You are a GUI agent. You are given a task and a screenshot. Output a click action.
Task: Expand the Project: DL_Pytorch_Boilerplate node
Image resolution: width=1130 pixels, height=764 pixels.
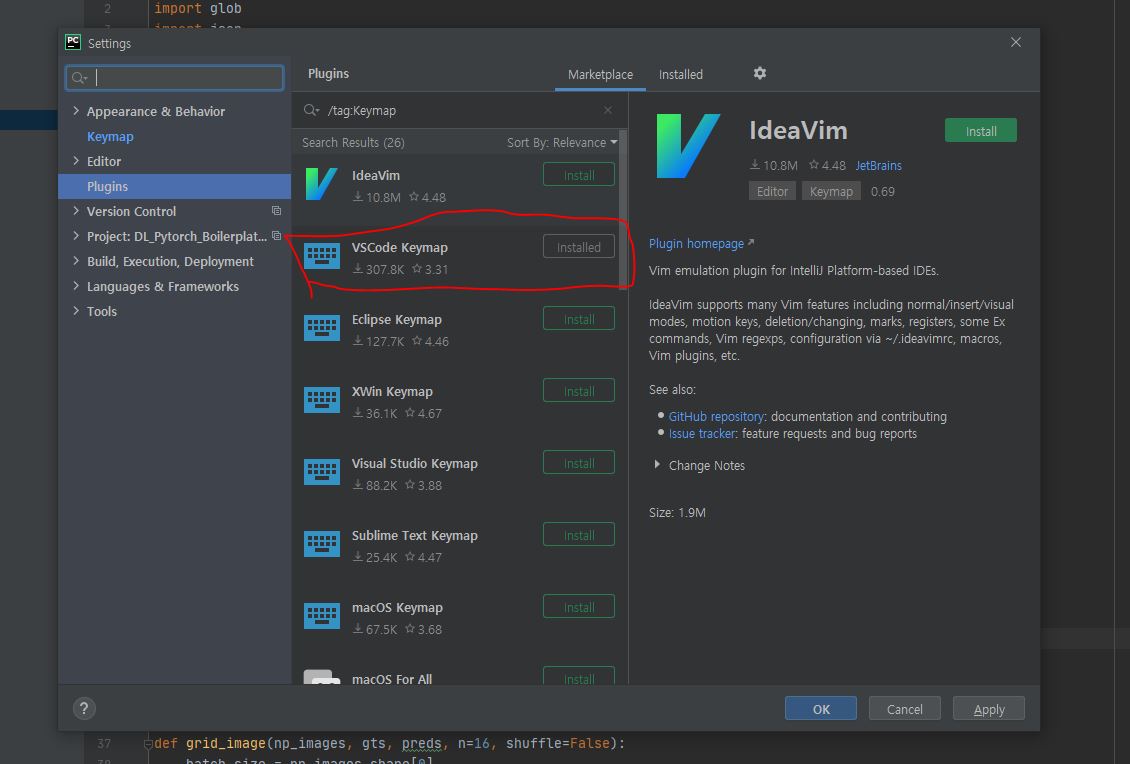tap(76, 236)
